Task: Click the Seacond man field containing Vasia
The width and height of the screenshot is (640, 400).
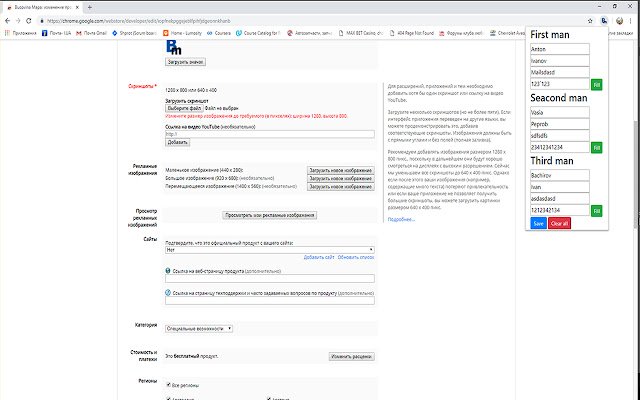Action: coord(560,112)
